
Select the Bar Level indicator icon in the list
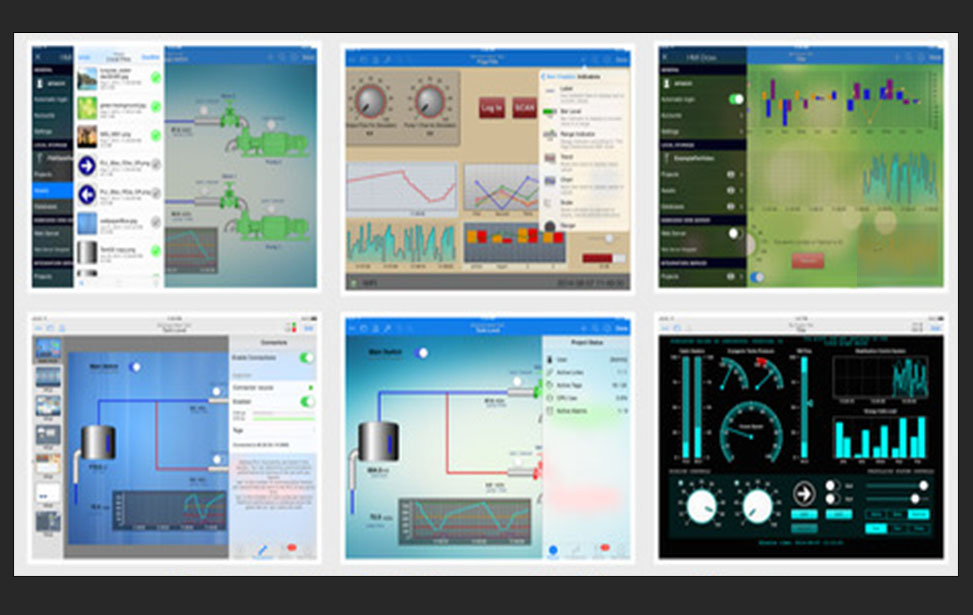pos(548,110)
